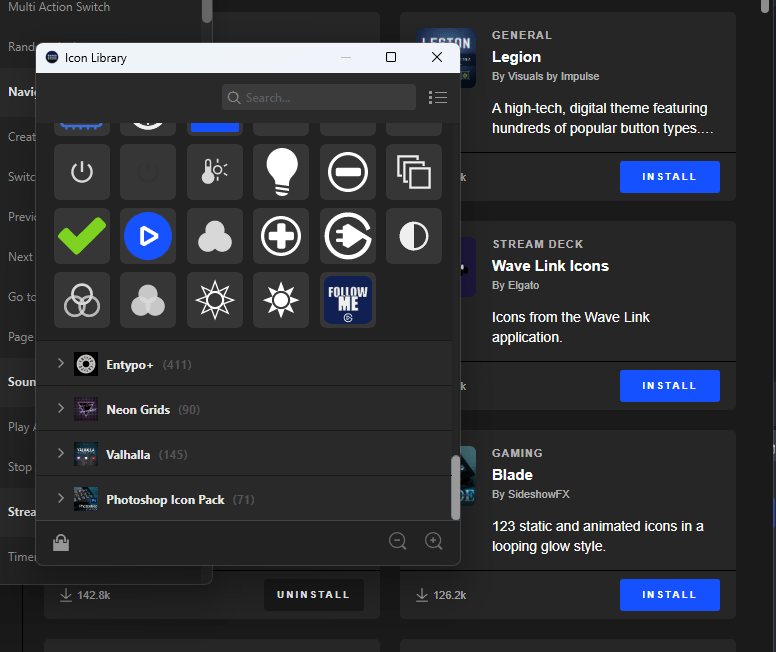This screenshot has width=776, height=652.
Task: Click the Valhalla pack thumbnail
Action: 86,454
